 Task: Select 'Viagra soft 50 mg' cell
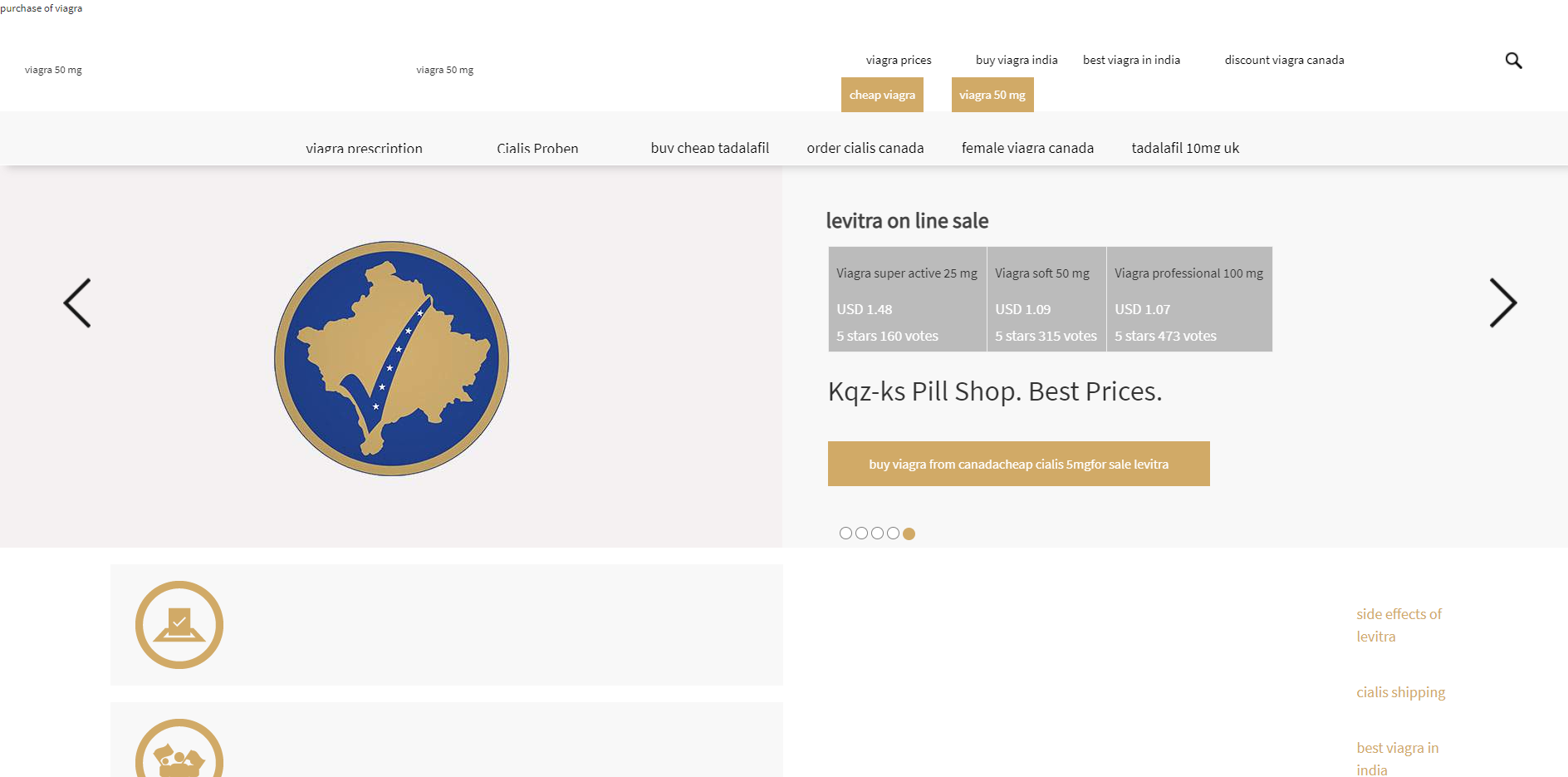tap(1042, 273)
